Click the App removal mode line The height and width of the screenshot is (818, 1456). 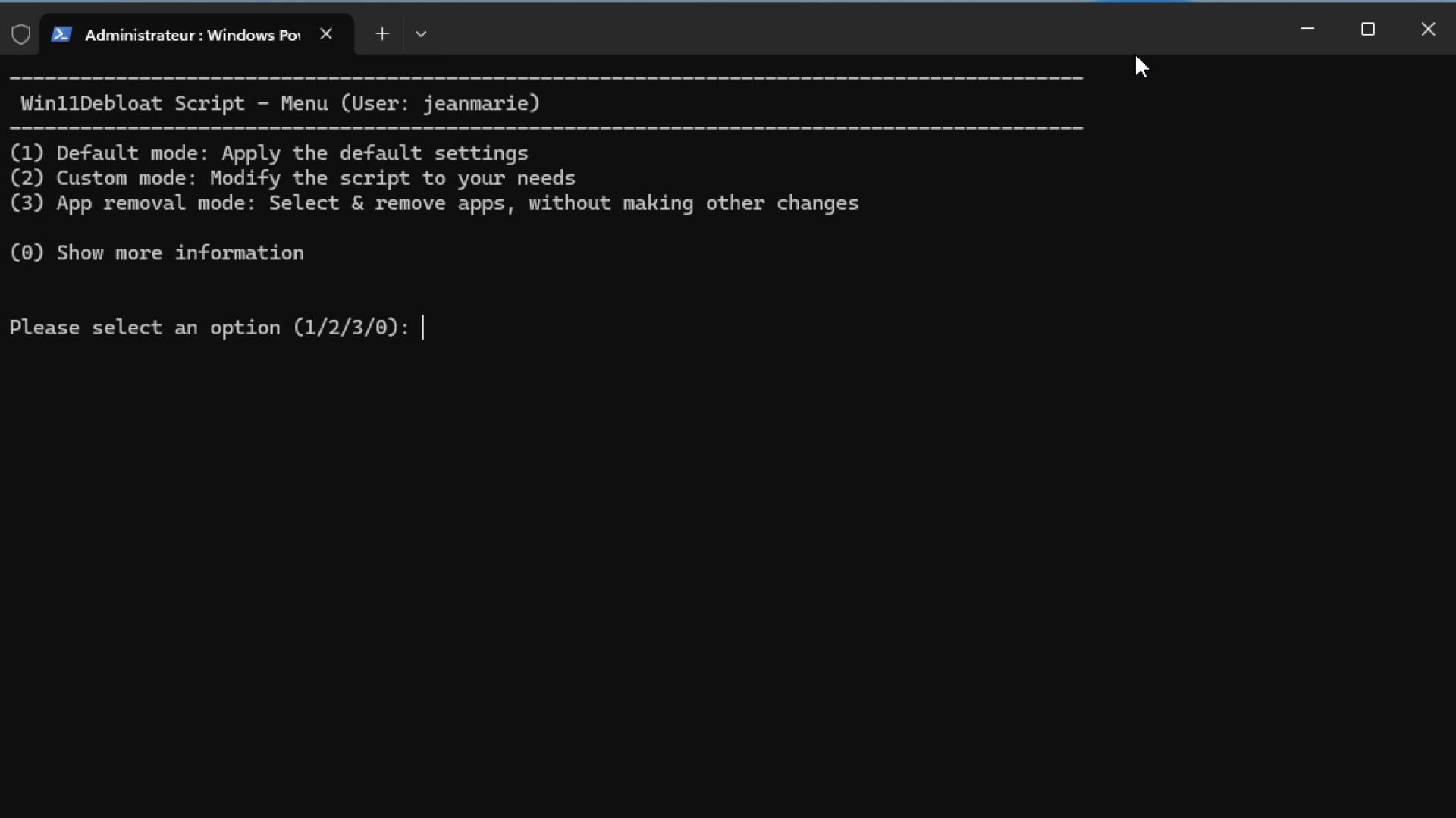(435, 203)
